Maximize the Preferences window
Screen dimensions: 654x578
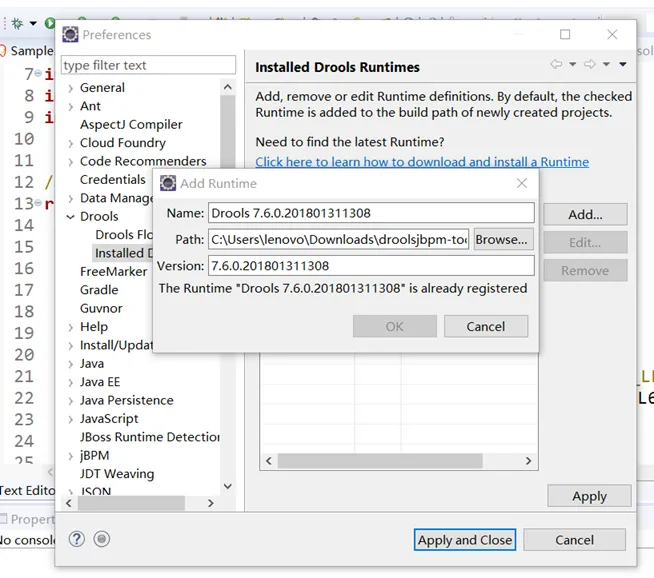click(565, 34)
